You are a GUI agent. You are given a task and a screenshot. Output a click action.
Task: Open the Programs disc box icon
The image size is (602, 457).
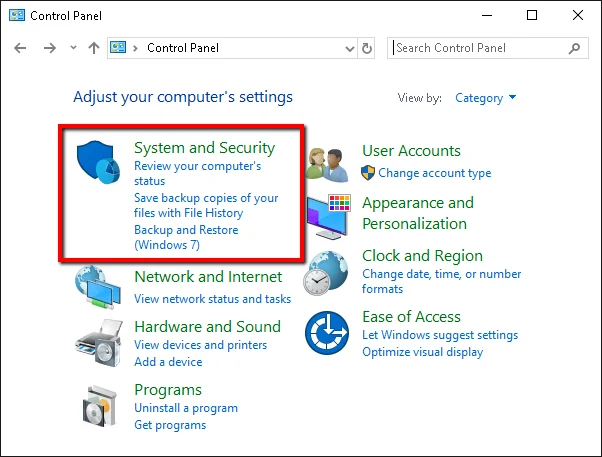(99, 406)
